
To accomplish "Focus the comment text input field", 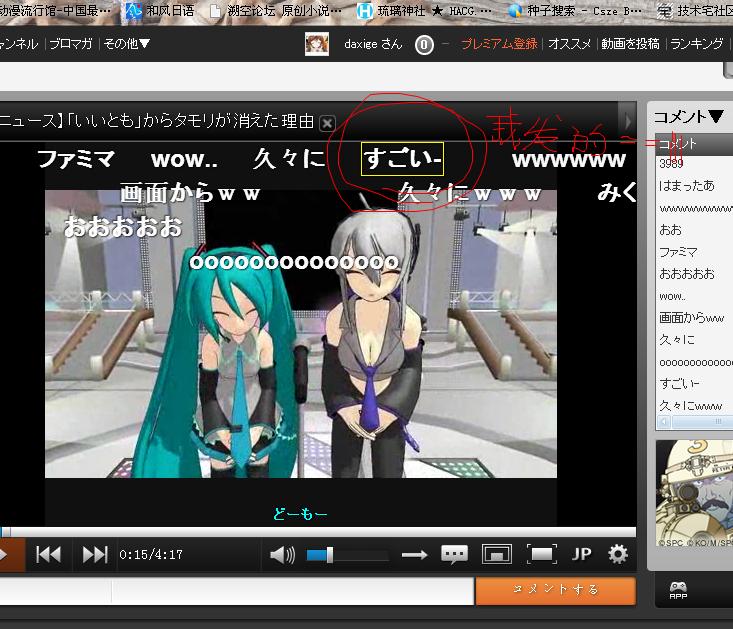I will pyautogui.click(x=293, y=592).
